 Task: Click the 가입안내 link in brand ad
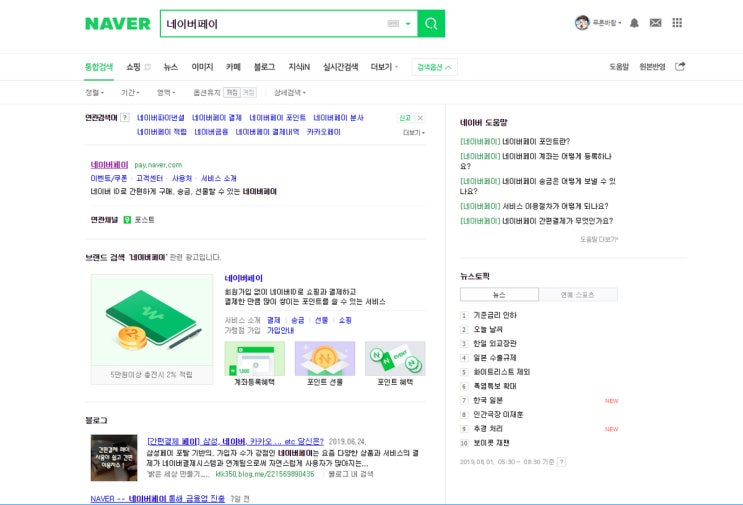(281, 330)
